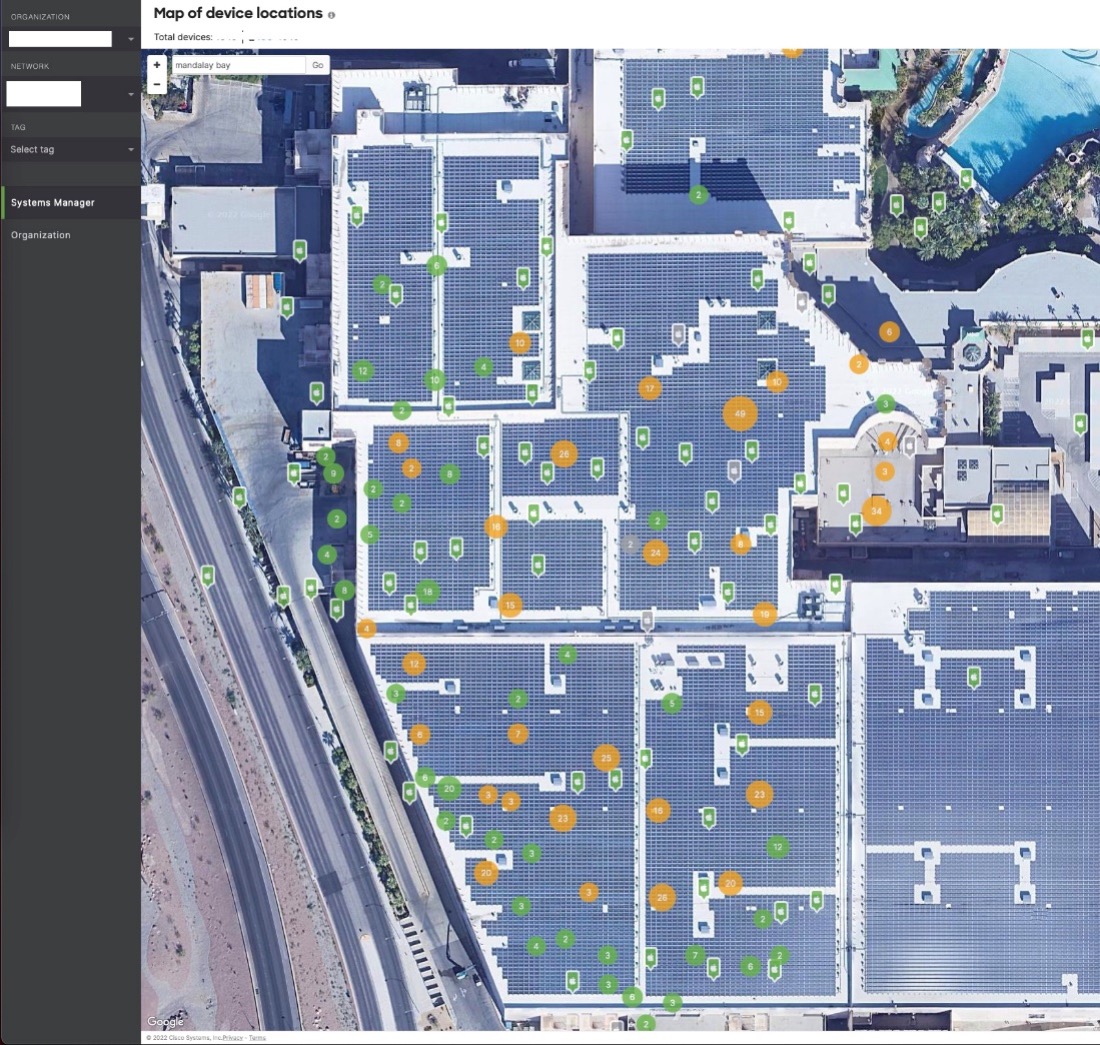Open the orange cluster of 34 devices
Image resolution: width=1100 pixels, height=1045 pixels.
pos(877,510)
